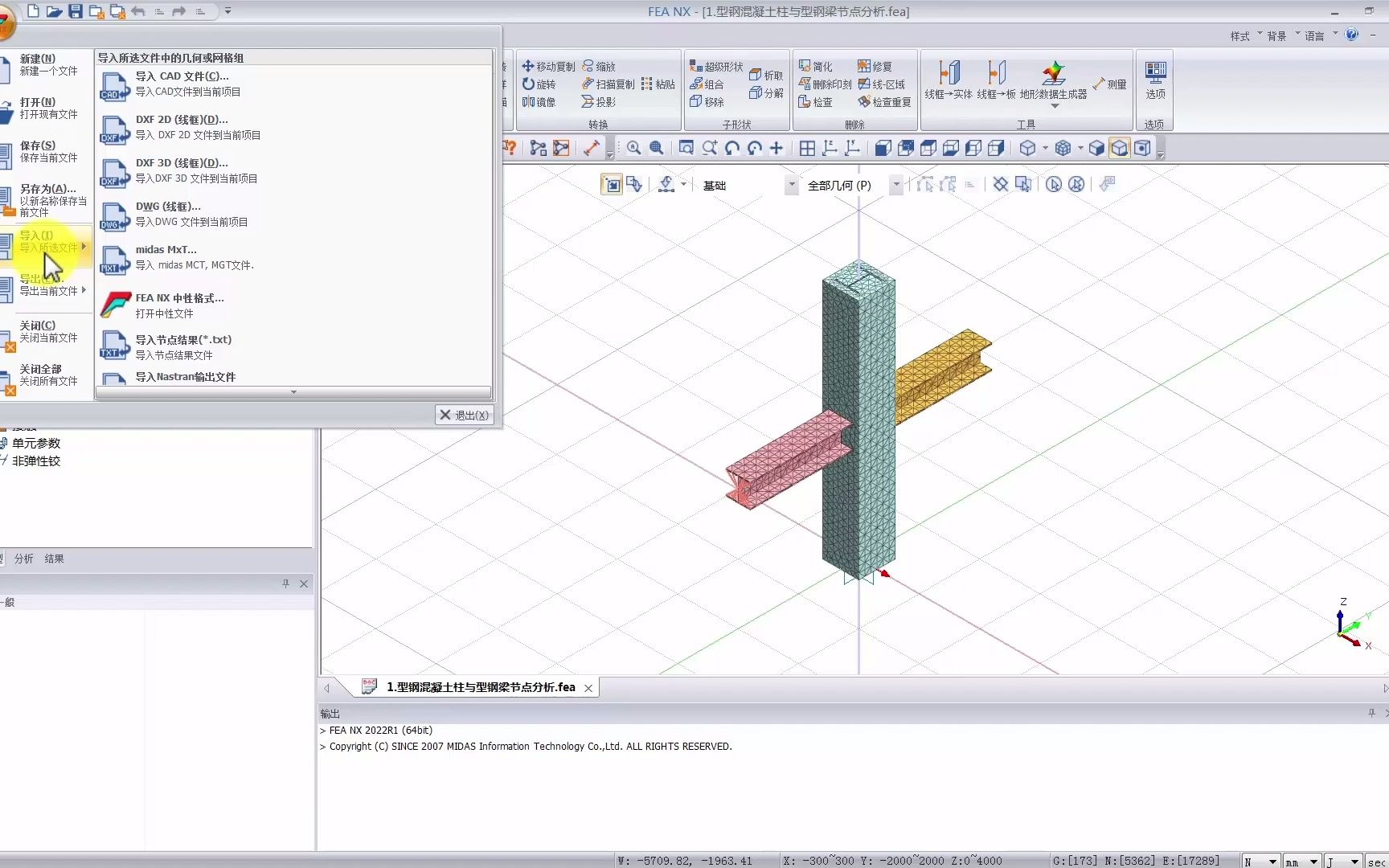Toggle the highlighted shaded-with-edges display mode
The image size is (1389, 868).
[x=1119, y=148]
